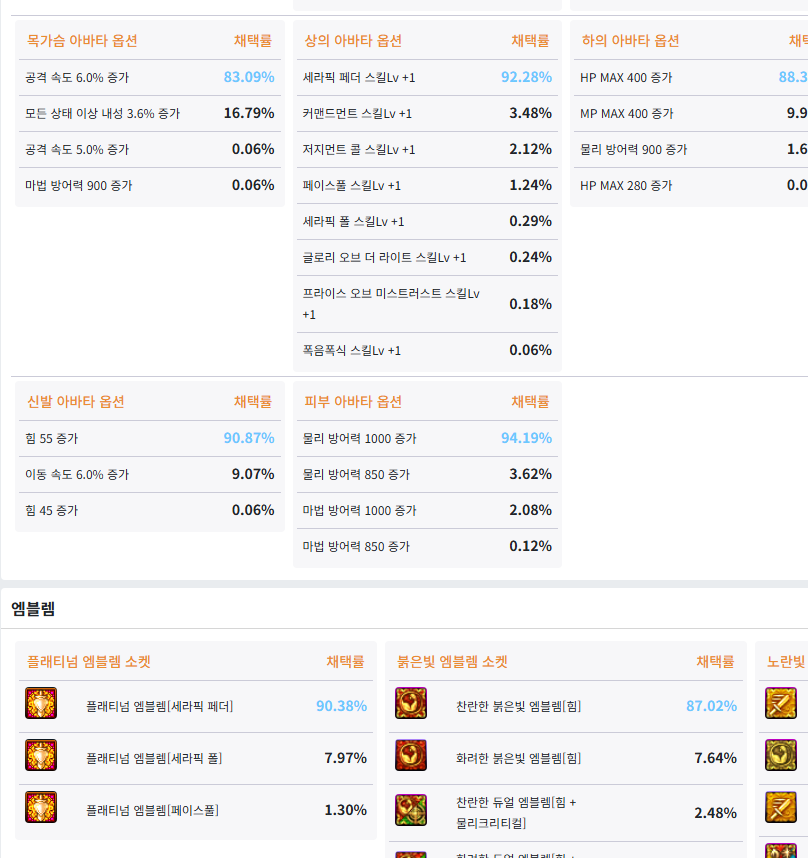This screenshot has height=858, width=808.
Task: Click the 0.18% adoption rate value
Action: pyautogui.click(x=530, y=304)
